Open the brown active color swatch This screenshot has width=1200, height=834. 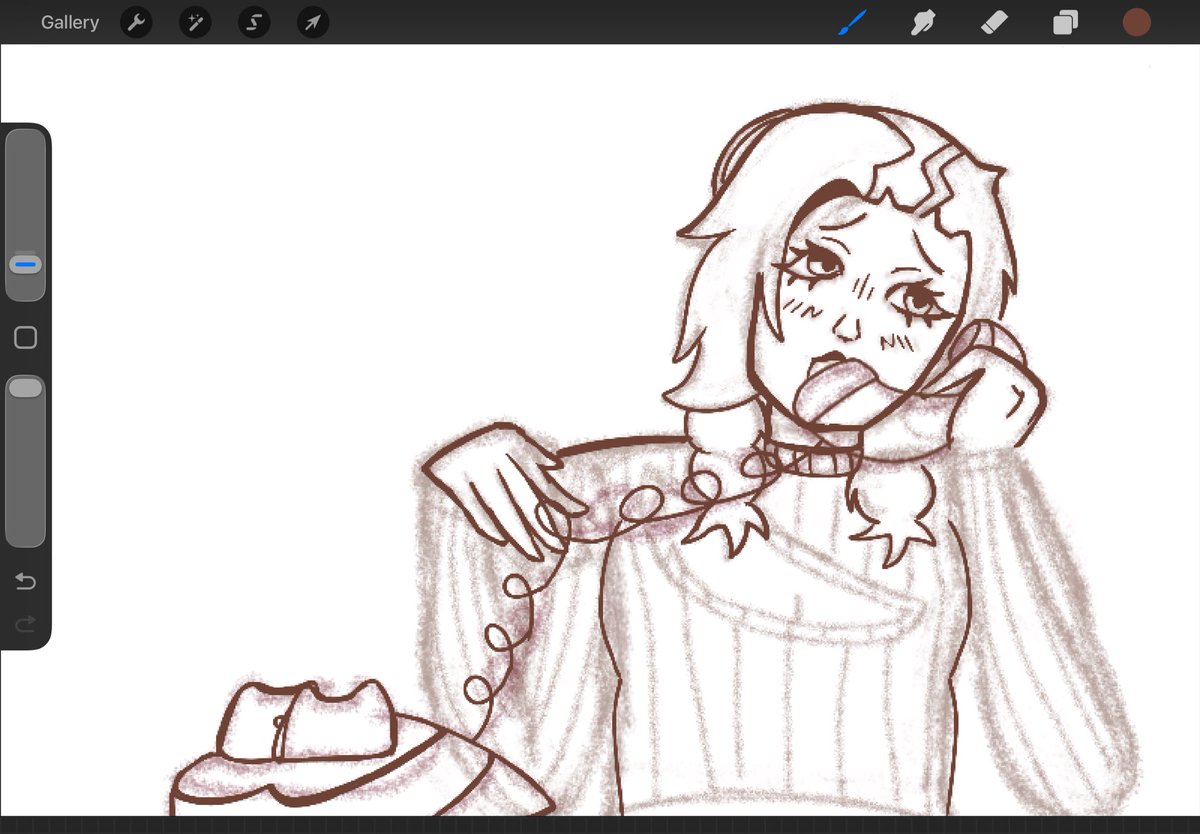1136,22
